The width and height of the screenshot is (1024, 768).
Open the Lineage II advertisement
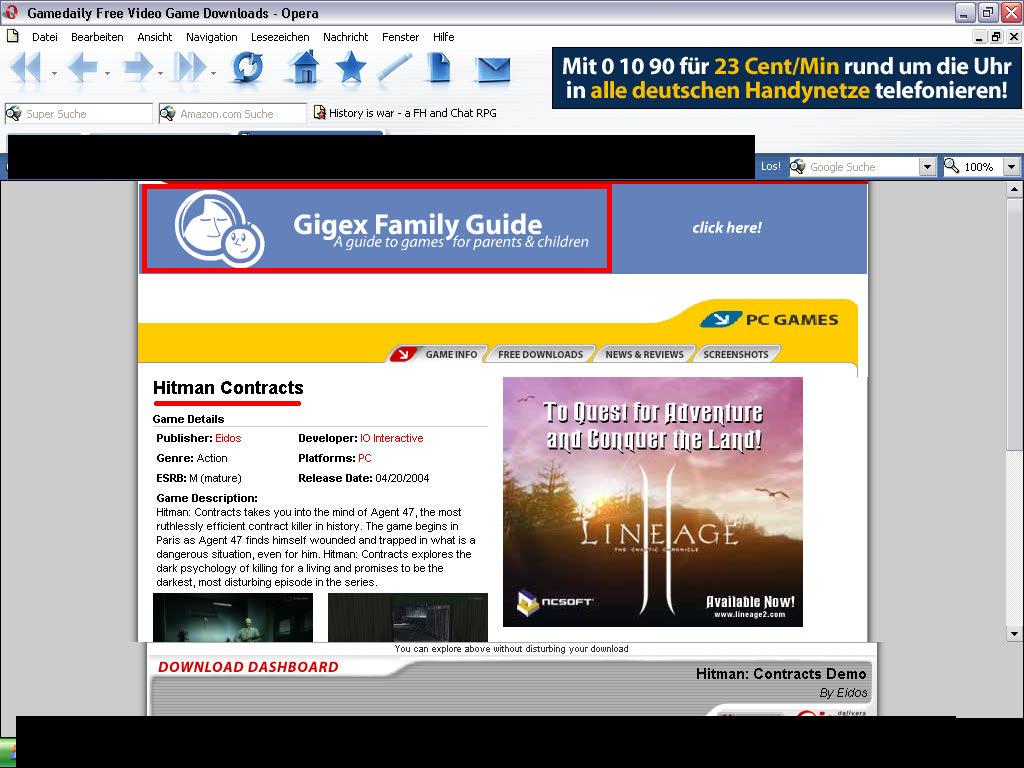tap(652, 502)
